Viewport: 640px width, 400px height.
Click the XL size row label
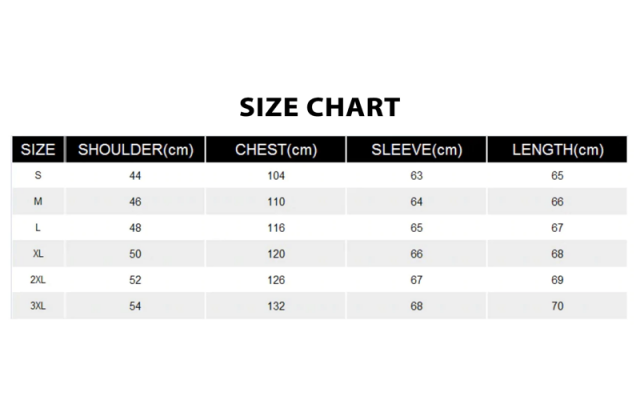(38, 253)
